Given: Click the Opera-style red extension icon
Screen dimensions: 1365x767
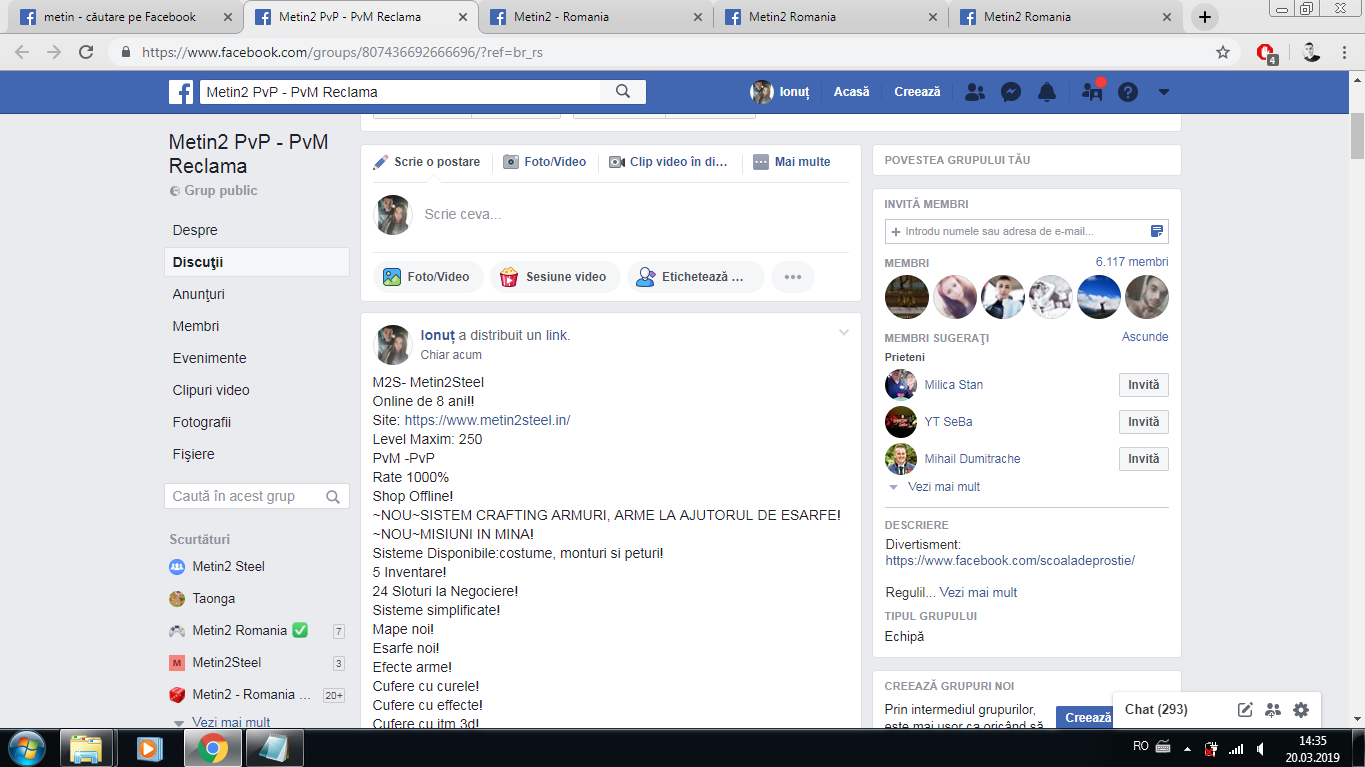Looking at the screenshot, I should tap(1266, 53).
